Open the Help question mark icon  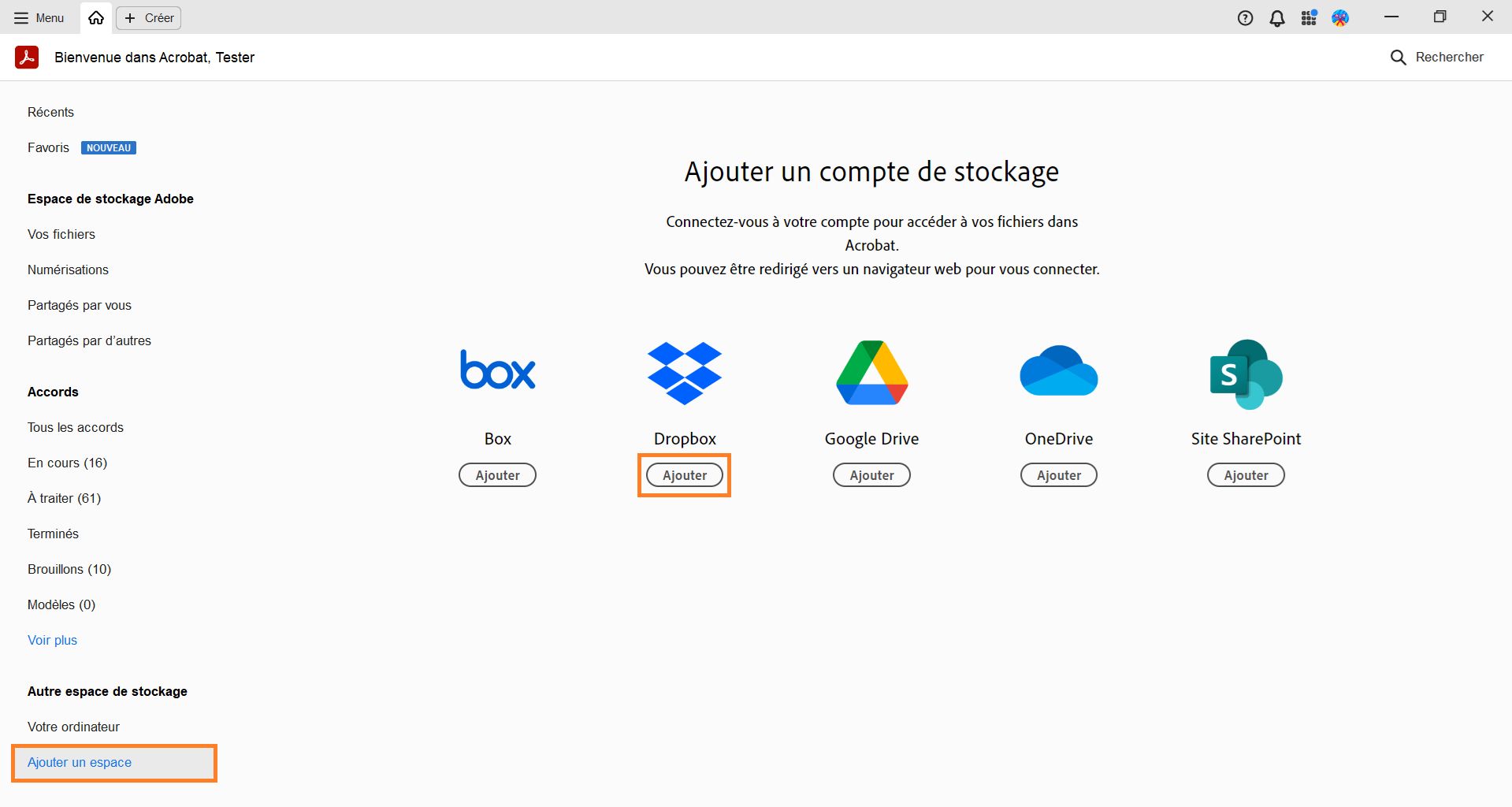tap(1245, 17)
